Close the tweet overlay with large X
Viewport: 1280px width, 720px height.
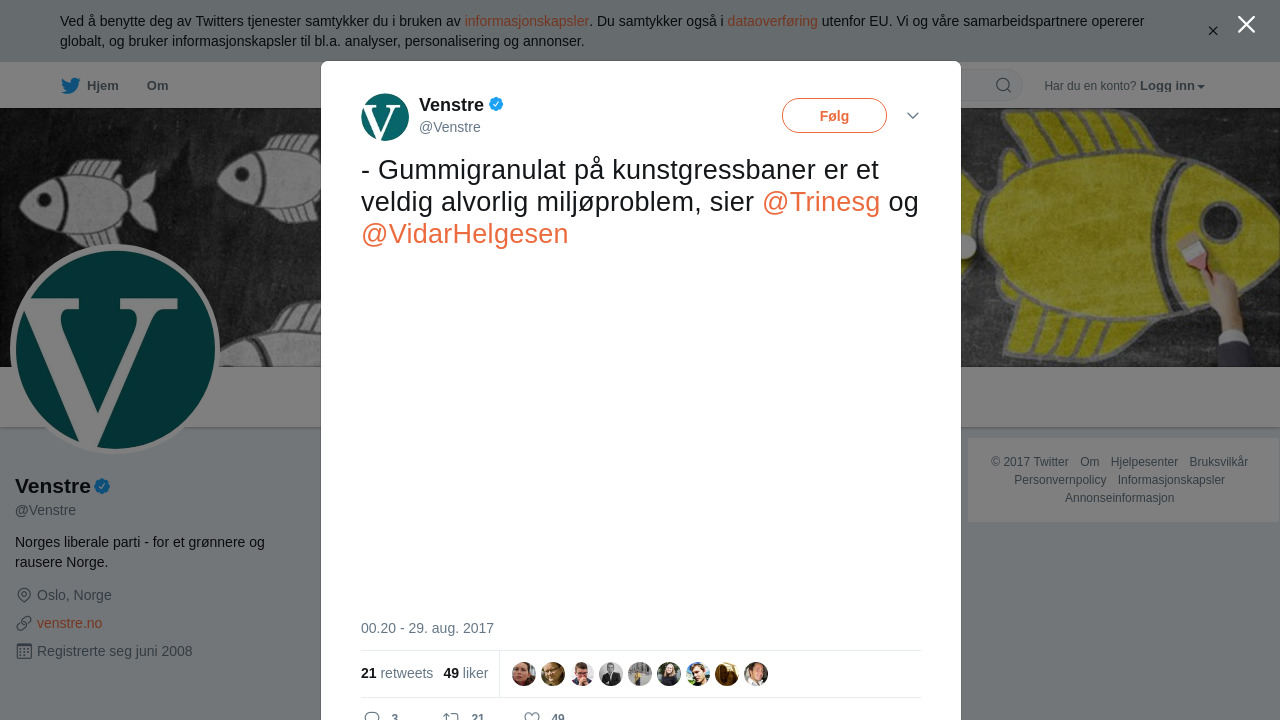tap(1246, 24)
